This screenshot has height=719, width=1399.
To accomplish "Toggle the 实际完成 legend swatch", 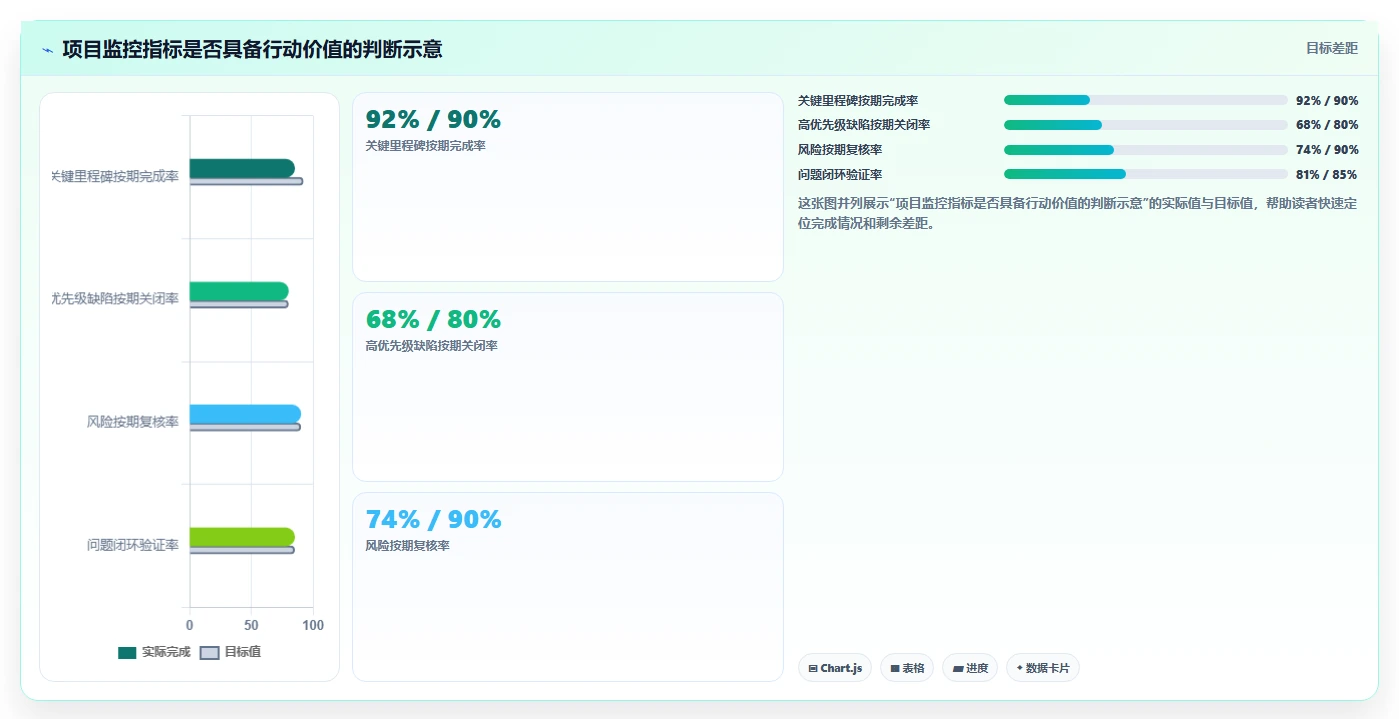I will click(x=127, y=653).
